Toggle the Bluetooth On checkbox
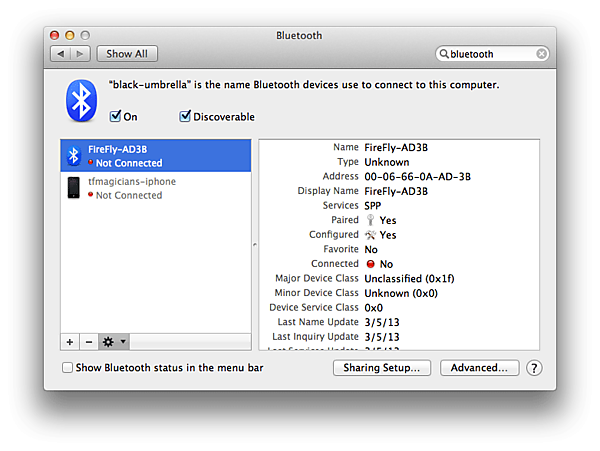600x451 pixels. click(x=116, y=117)
